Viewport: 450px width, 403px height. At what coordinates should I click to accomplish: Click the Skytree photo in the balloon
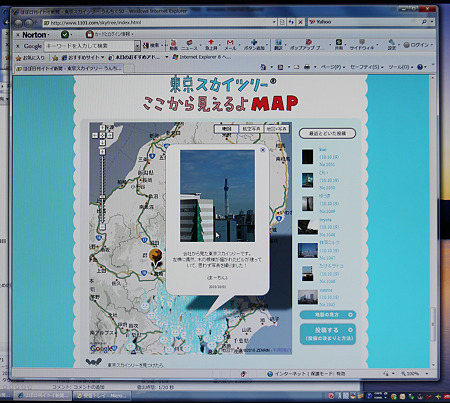pyautogui.click(x=217, y=196)
